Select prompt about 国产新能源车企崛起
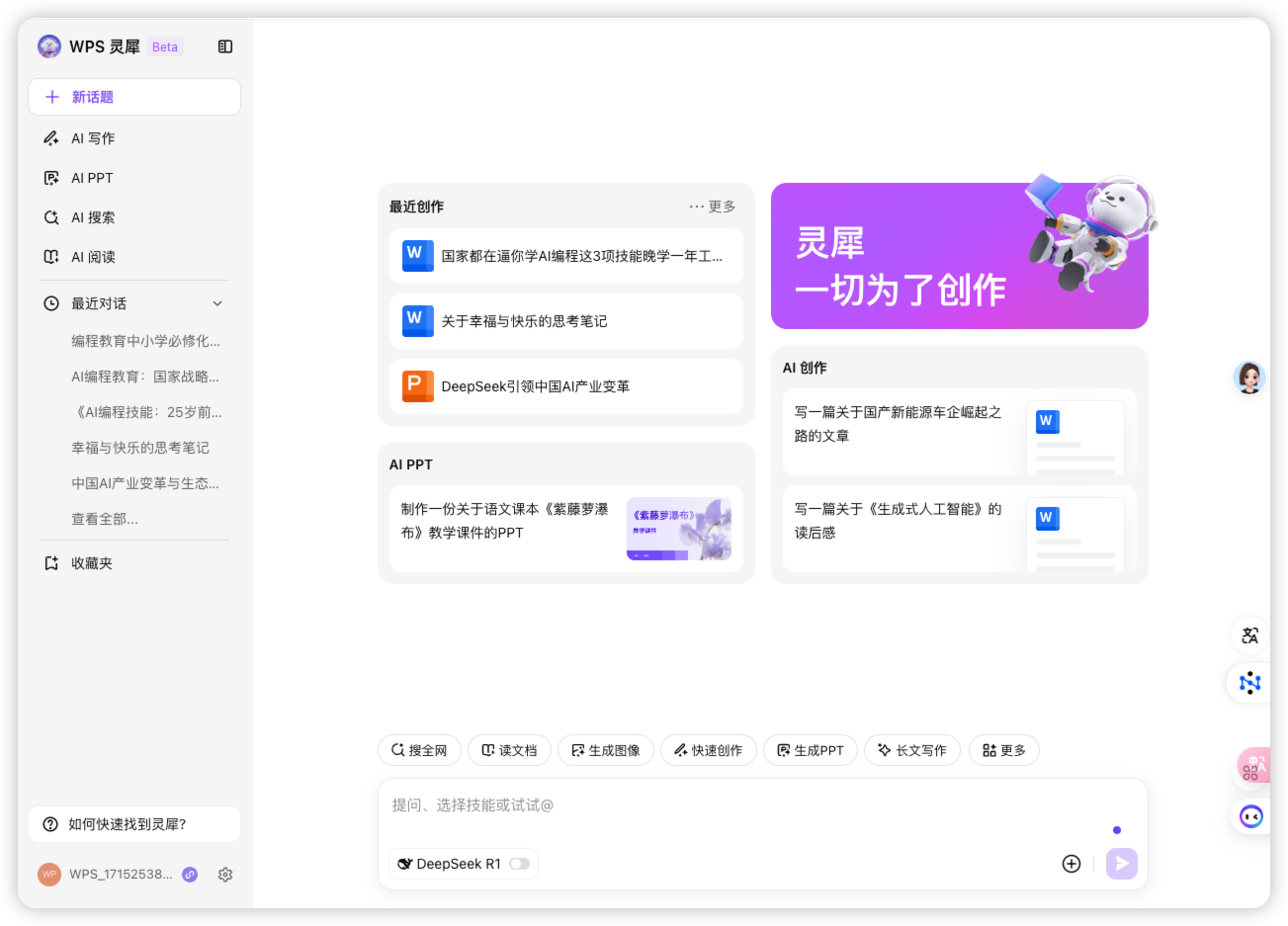This screenshot has height=926, width=1288. [960, 432]
